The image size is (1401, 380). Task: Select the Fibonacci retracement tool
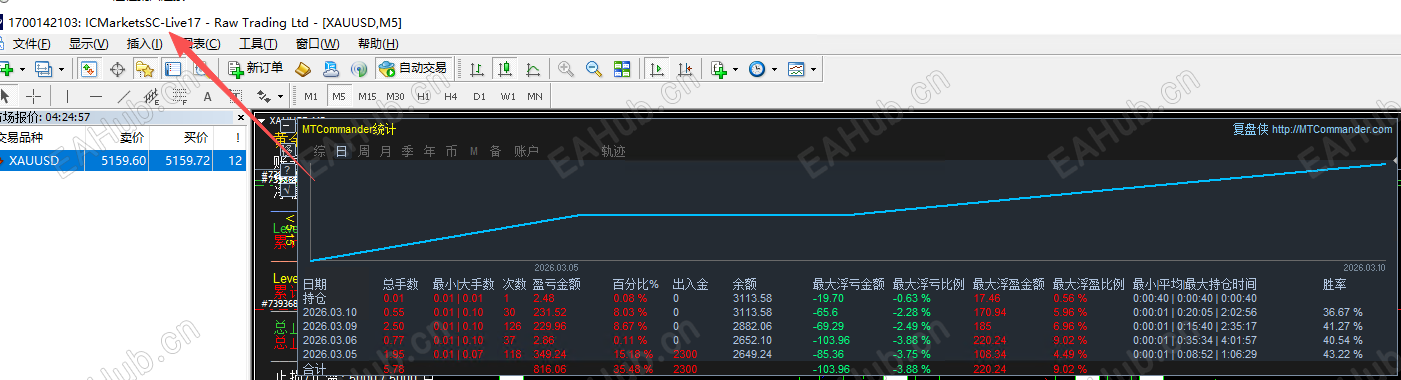click(x=180, y=97)
